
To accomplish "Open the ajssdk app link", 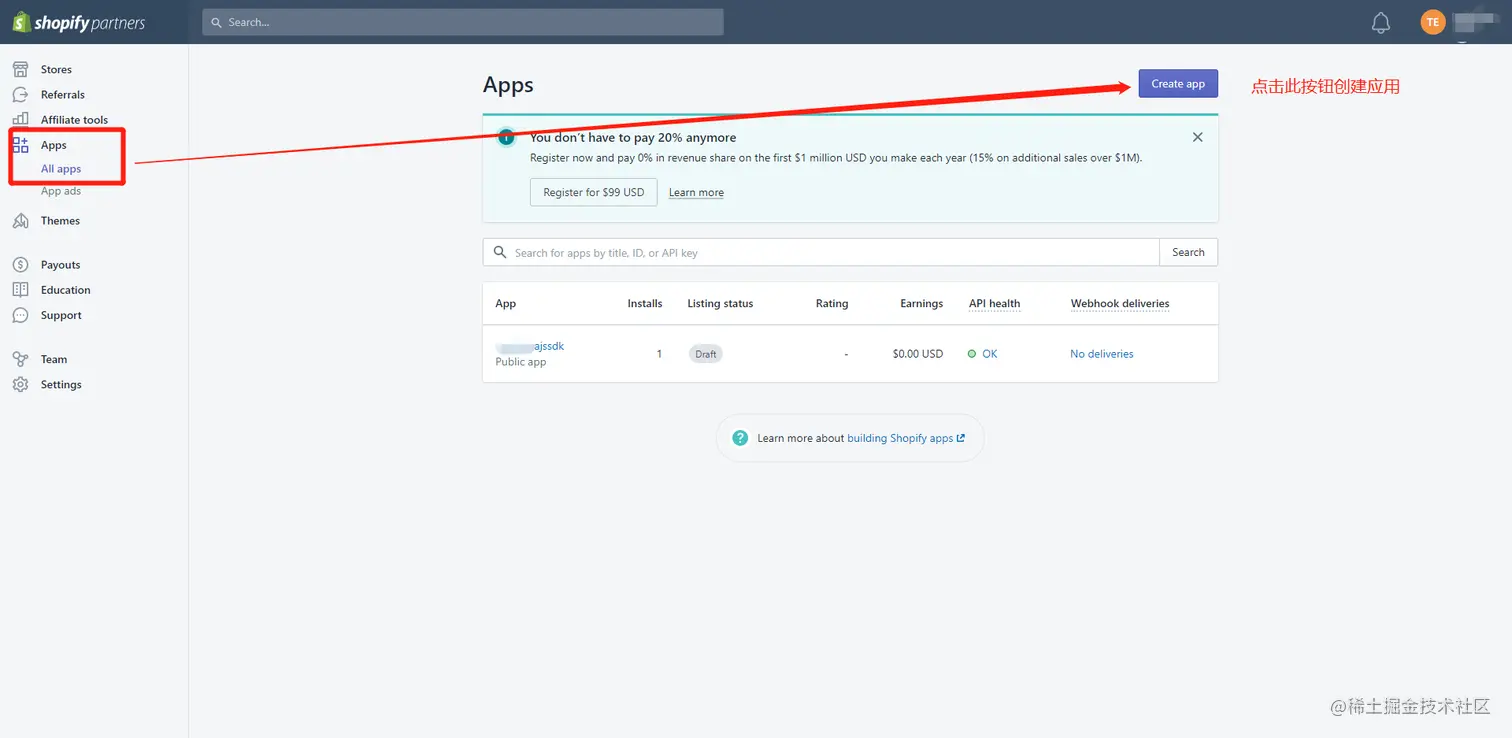I will [530, 346].
